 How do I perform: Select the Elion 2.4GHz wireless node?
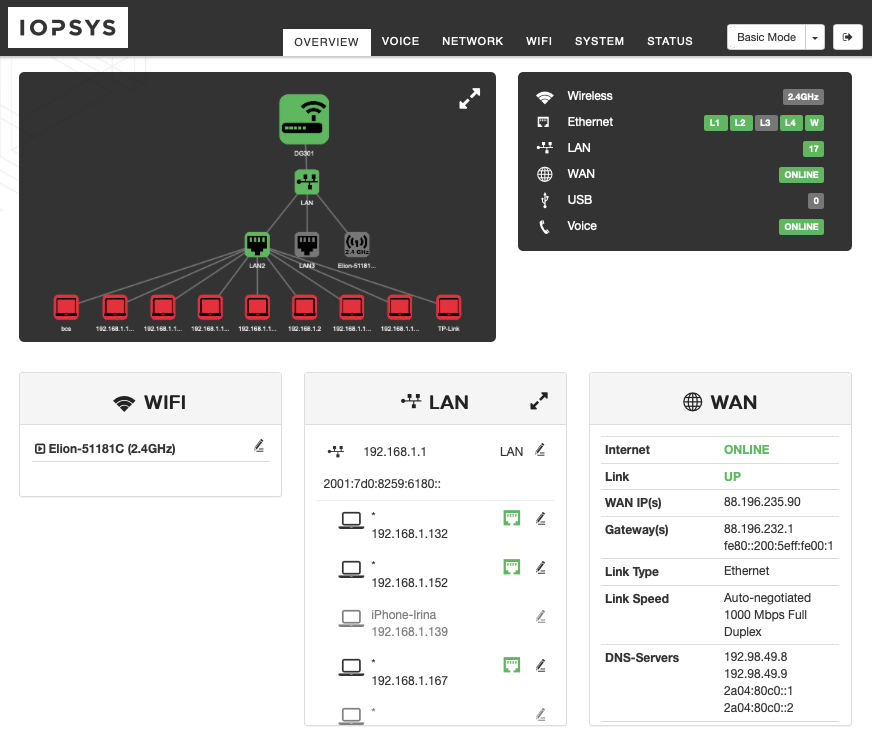click(356, 244)
